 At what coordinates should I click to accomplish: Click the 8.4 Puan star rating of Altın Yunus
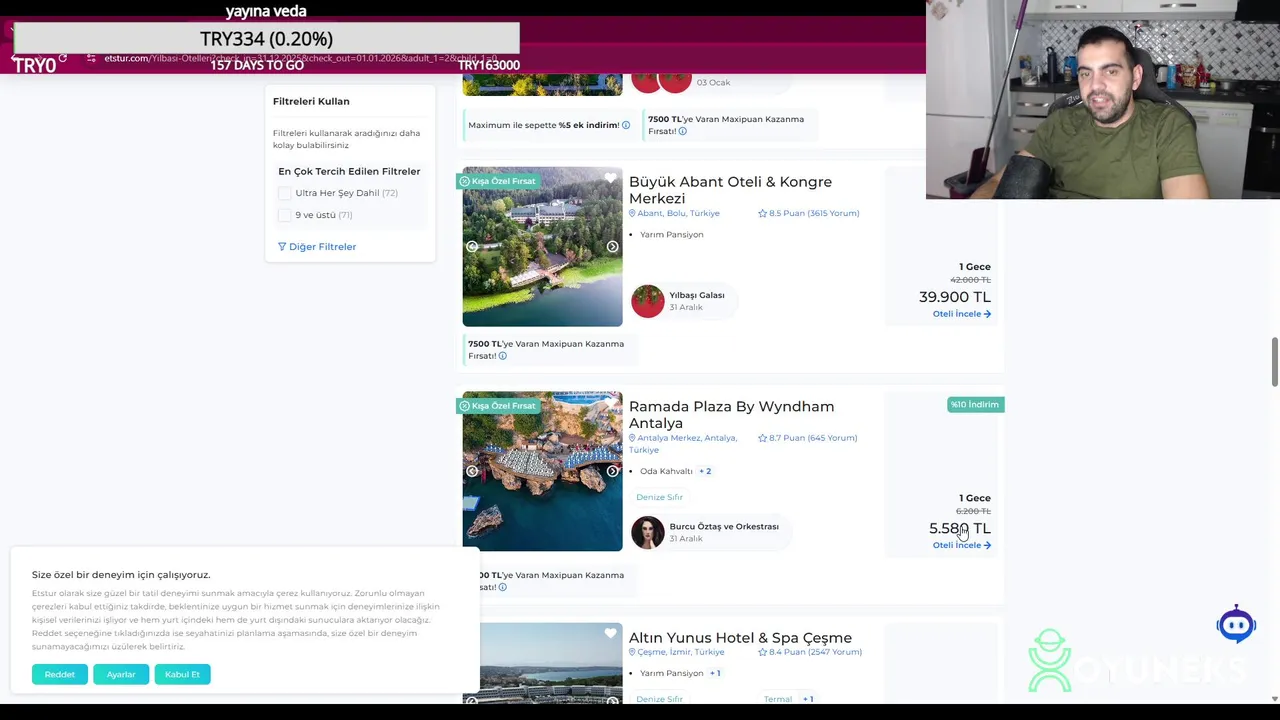click(x=810, y=652)
